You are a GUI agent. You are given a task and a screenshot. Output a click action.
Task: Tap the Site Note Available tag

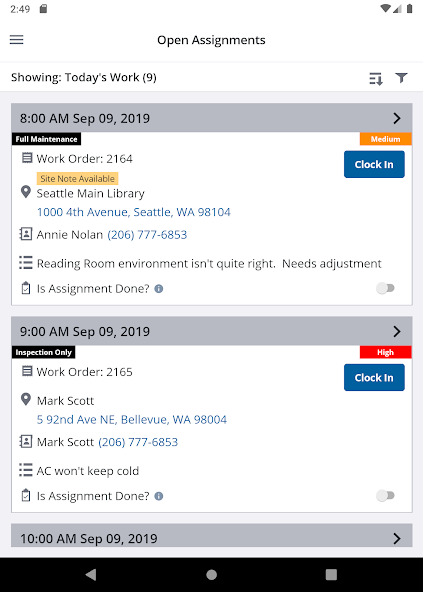click(77, 179)
